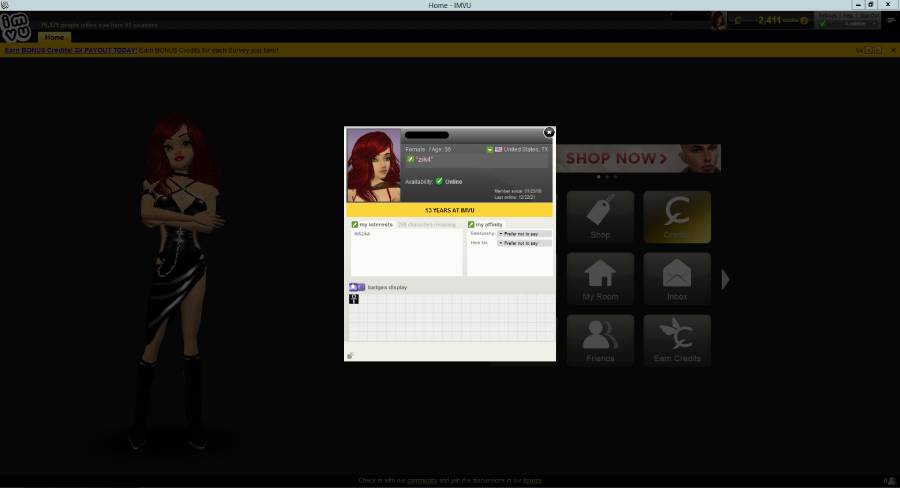Image resolution: width=900 pixels, height=488 pixels.
Task: Open the Relationship dropdown
Action: click(524, 234)
